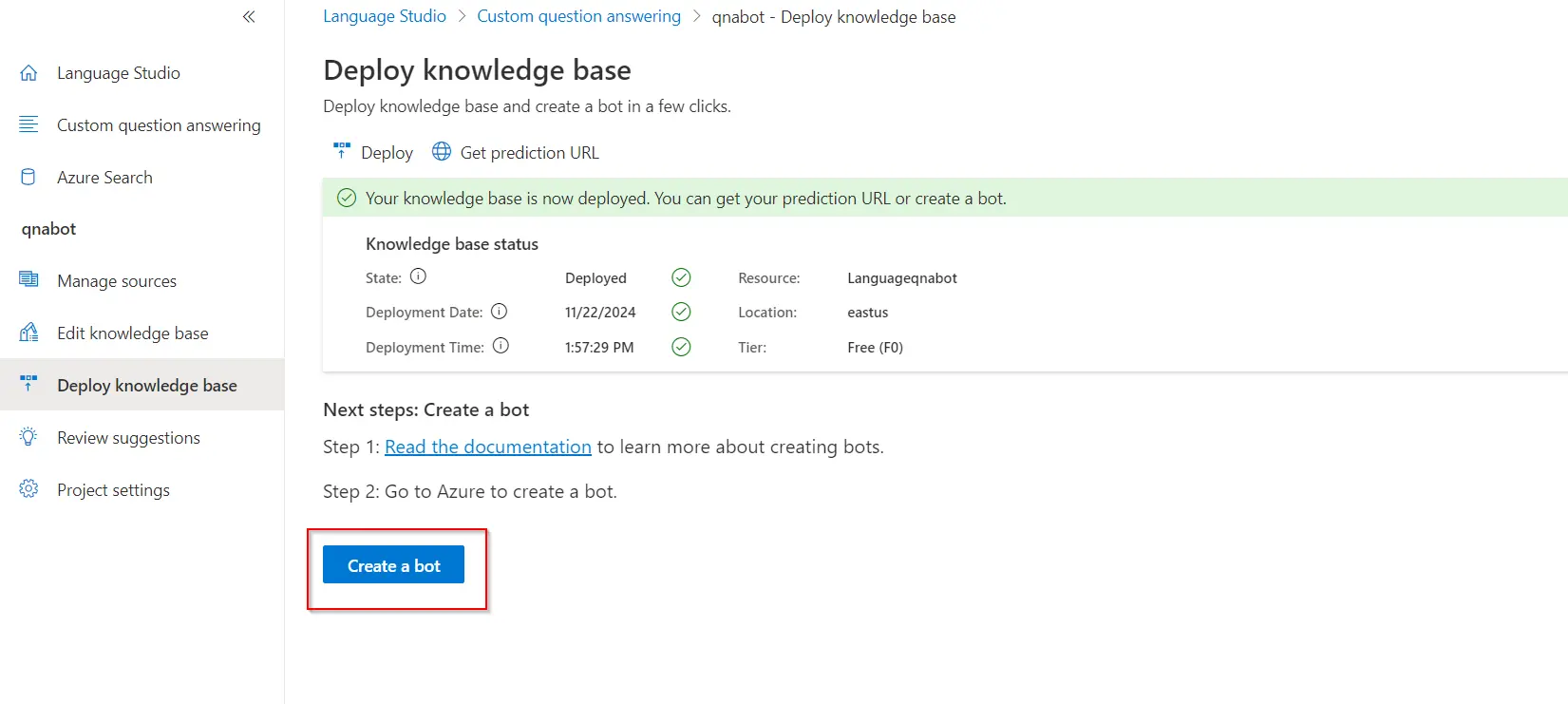Select Deploy knowledge base in sidebar
Screen dimensions: 1568x704
146,385
